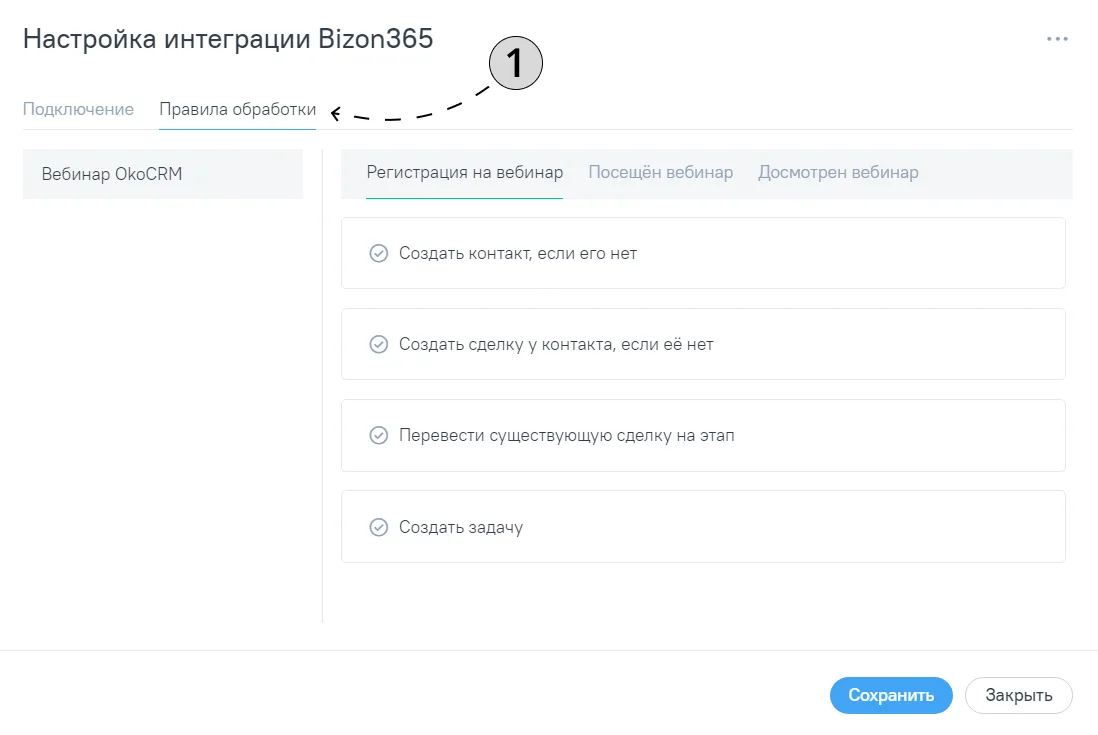
Task: Click the numbered circle marker 1
Action: point(515,63)
